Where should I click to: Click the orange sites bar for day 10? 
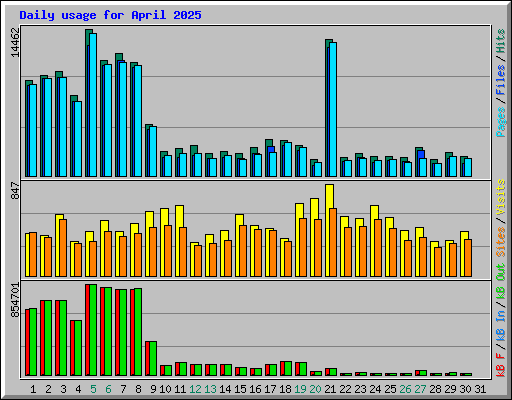tap(168, 251)
